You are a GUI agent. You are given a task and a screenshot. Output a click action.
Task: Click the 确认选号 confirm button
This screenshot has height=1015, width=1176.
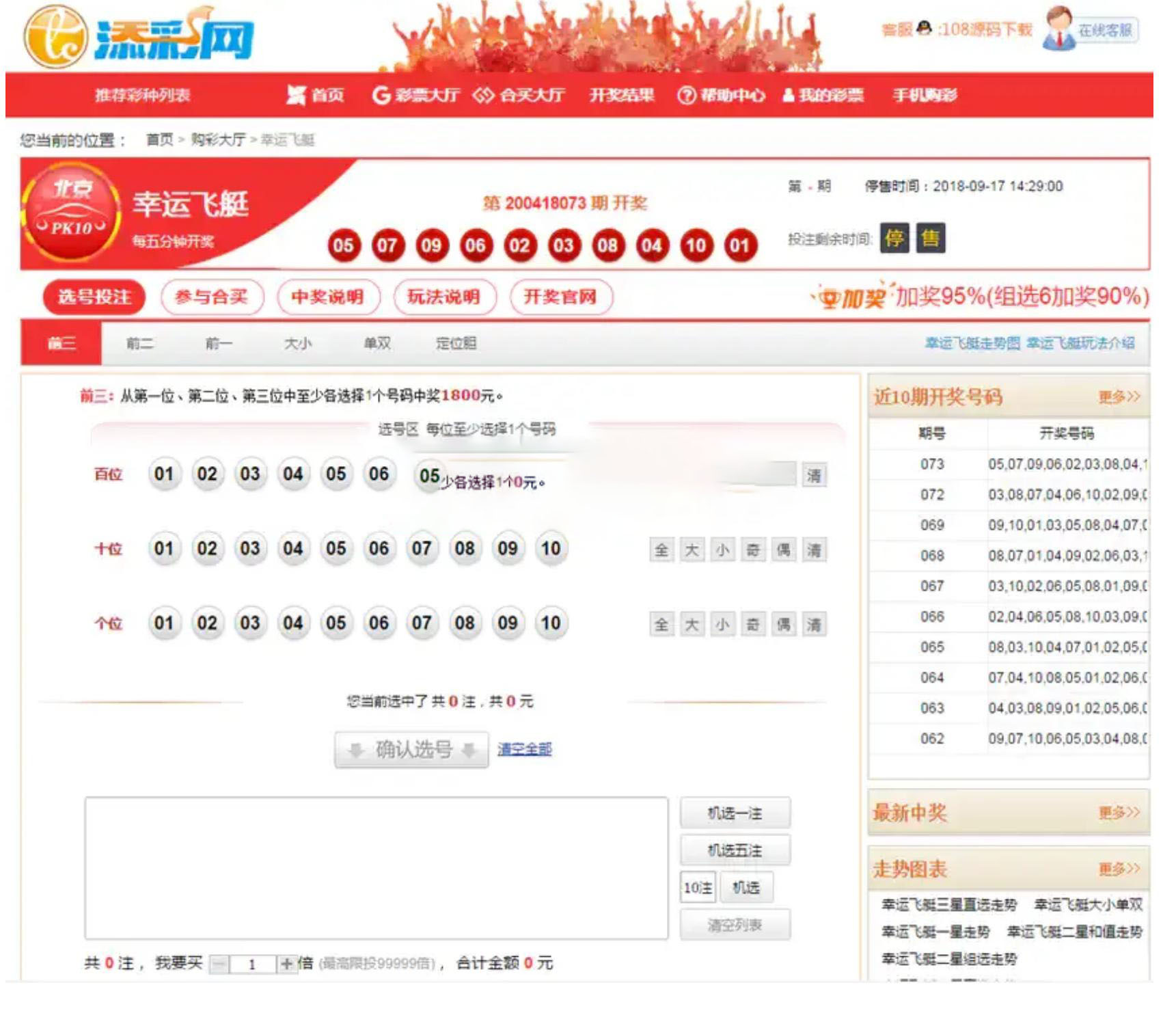click(x=411, y=750)
